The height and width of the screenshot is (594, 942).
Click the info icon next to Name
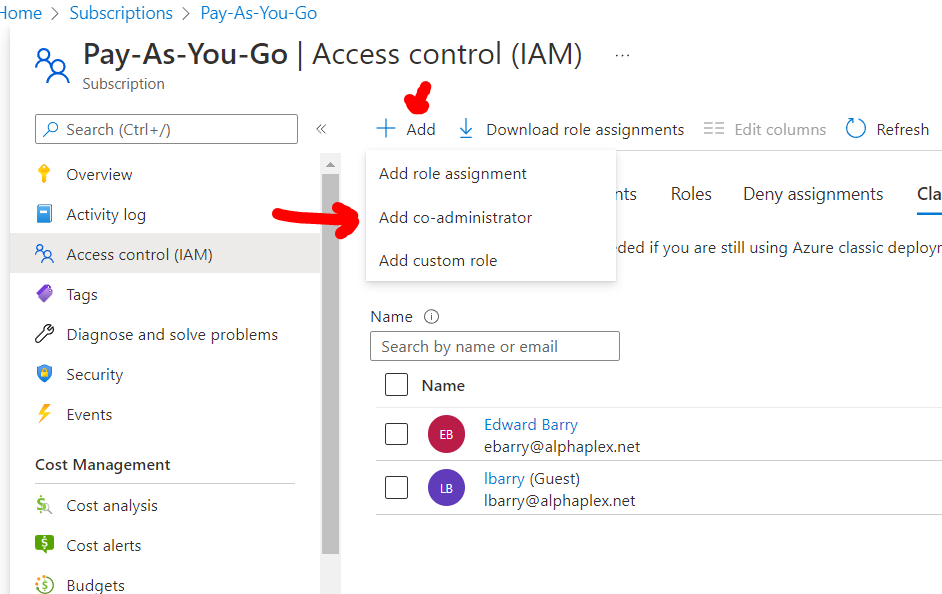point(431,317)
